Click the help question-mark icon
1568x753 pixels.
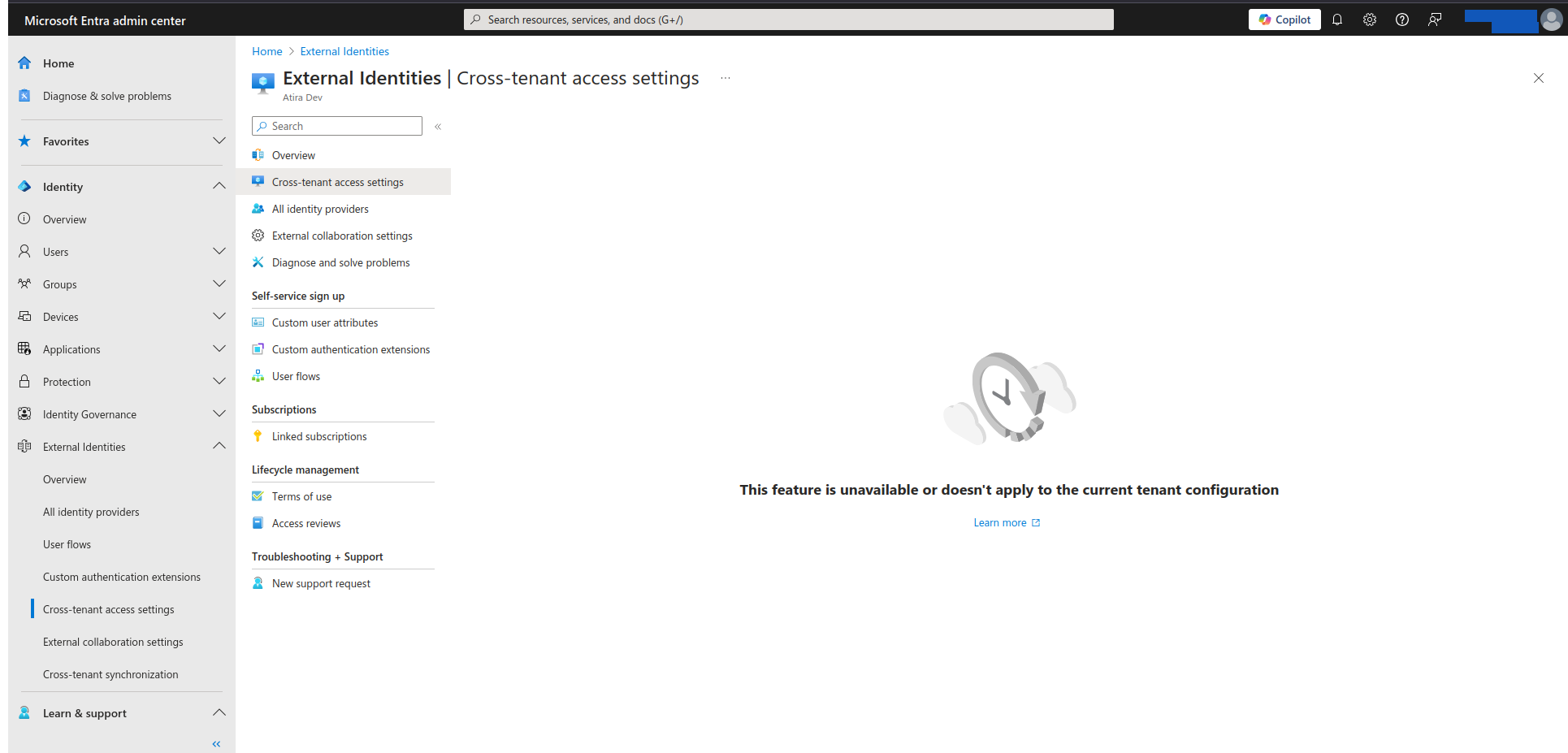point(1401,19)
